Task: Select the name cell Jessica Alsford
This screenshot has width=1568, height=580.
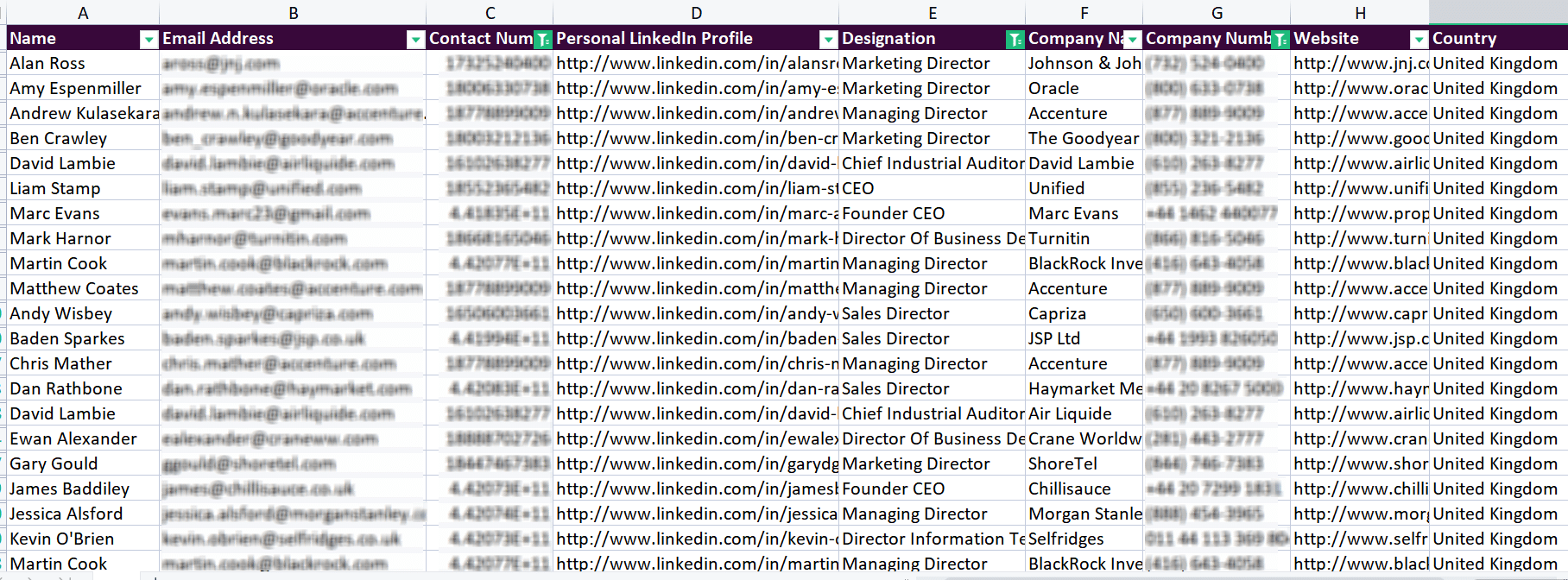Action: [x=83, y=514]
